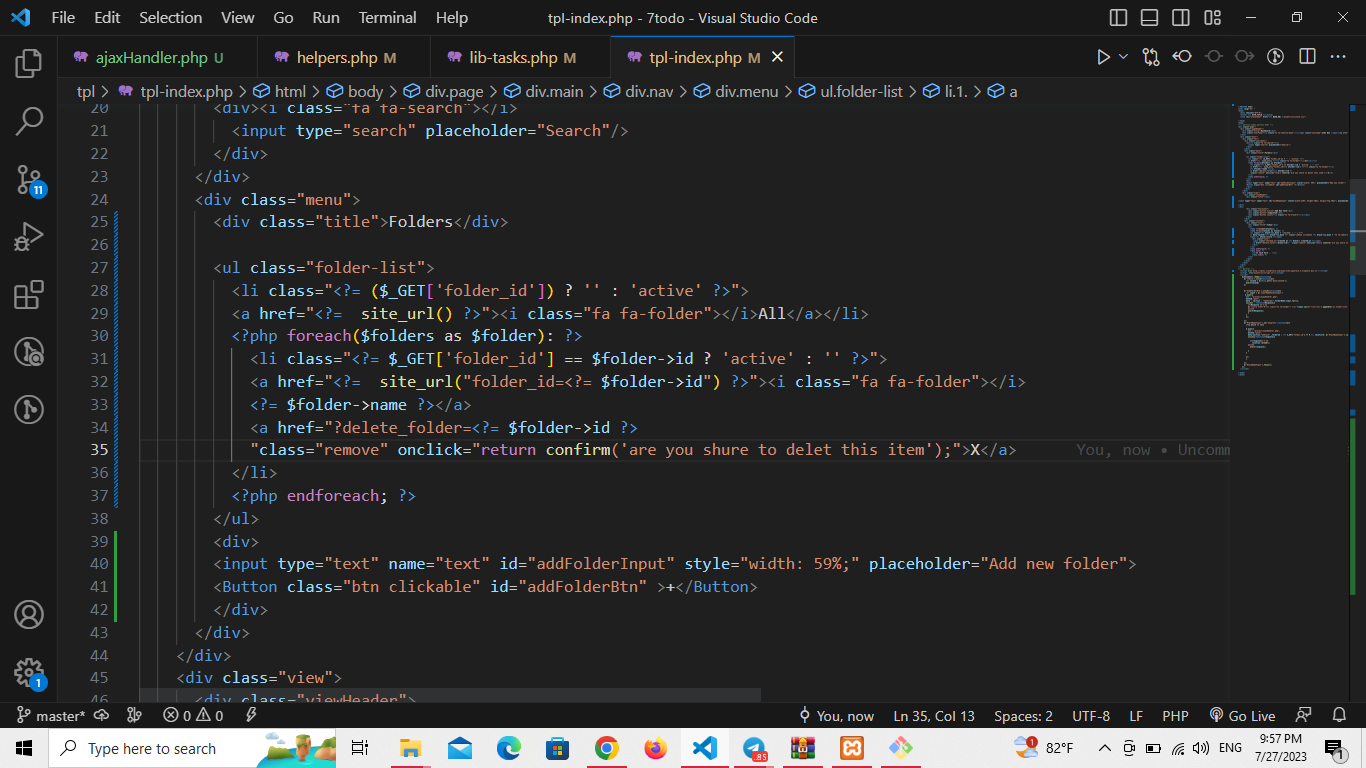The image size is (1366, 768).
Task: Open the Run menu
Action: (326, 18)
